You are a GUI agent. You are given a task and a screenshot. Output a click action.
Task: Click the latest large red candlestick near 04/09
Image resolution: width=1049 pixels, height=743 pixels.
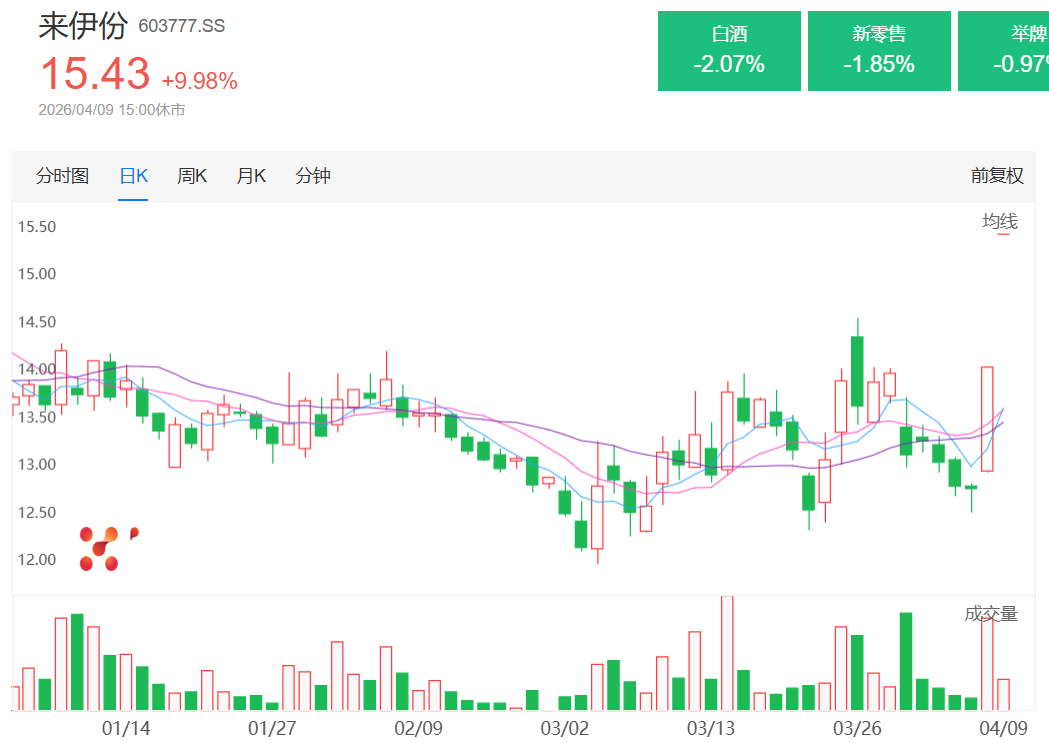pos(987,418)
